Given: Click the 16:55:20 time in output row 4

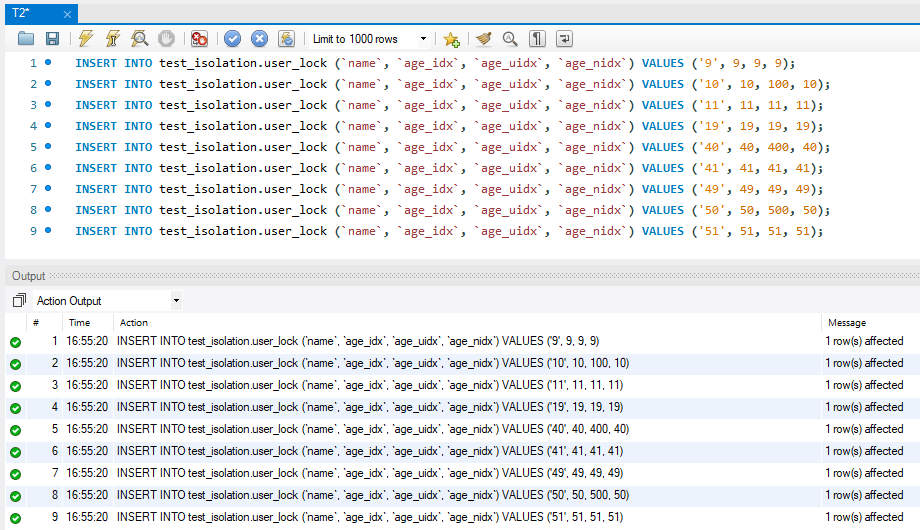Looking at the screenshot, I should (87, 407).
